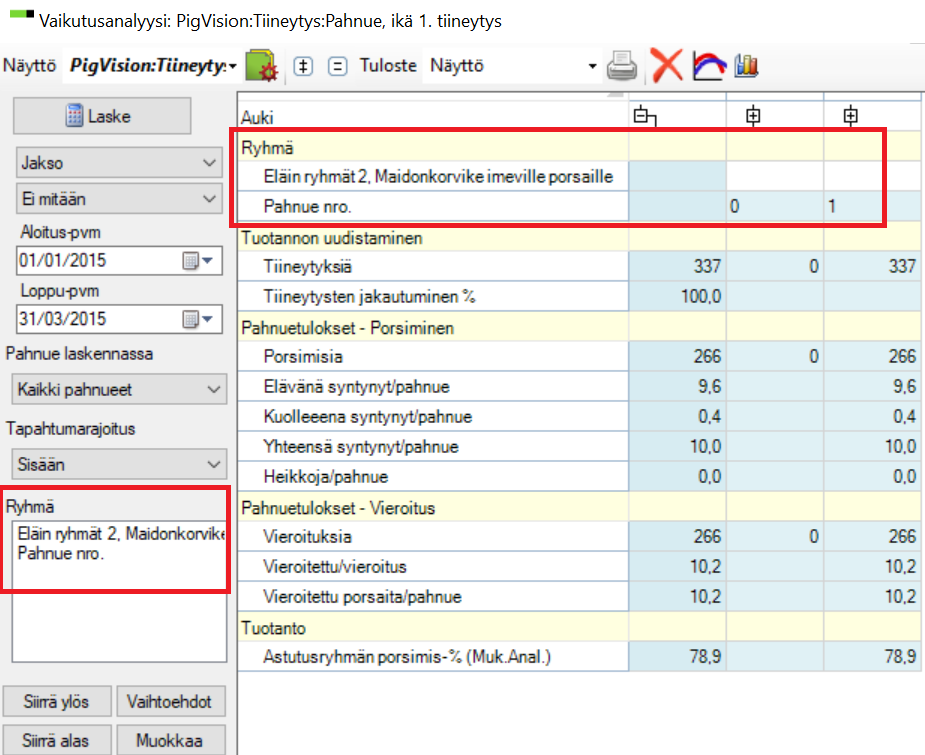Viewport: 925px width, 755px height.
Task: Click the Vieroituksia row label
Action: click(x=307, y=537)
